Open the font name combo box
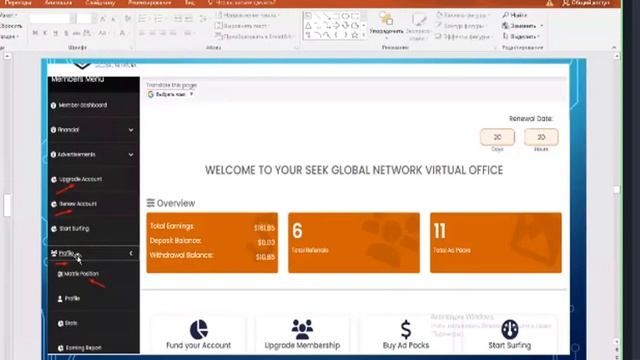Viewport: 640px width, 360px height. (x=53, y=19)
